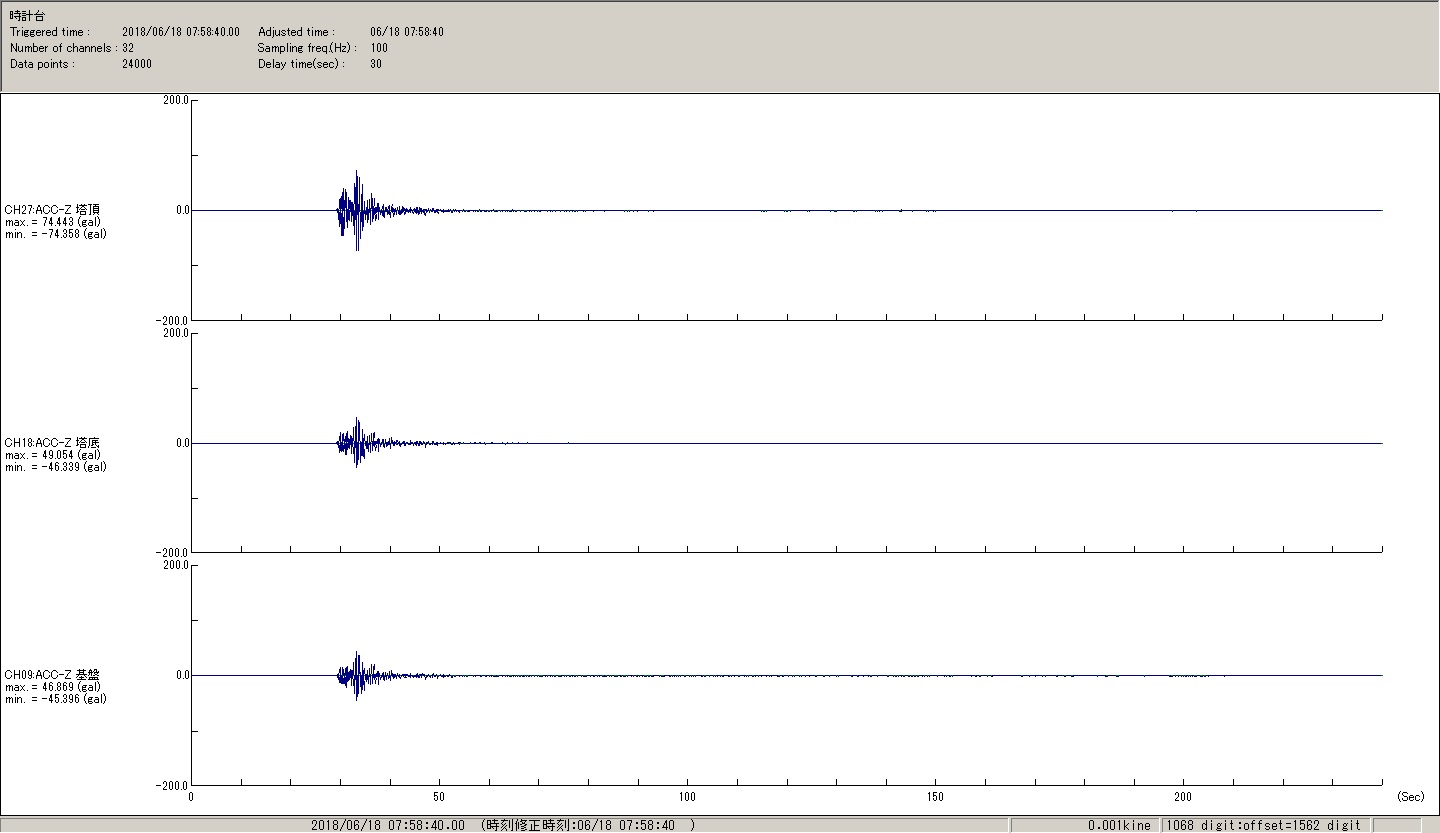Click the Data points value 24000

pos(137,64)
